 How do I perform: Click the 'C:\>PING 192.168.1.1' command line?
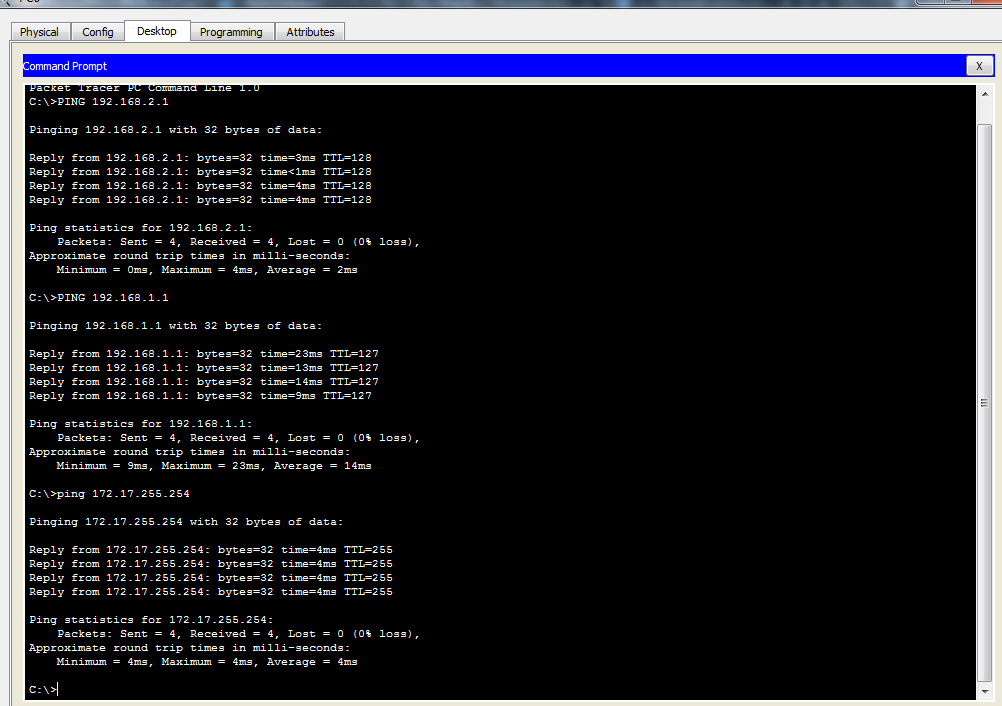(99, 298)
